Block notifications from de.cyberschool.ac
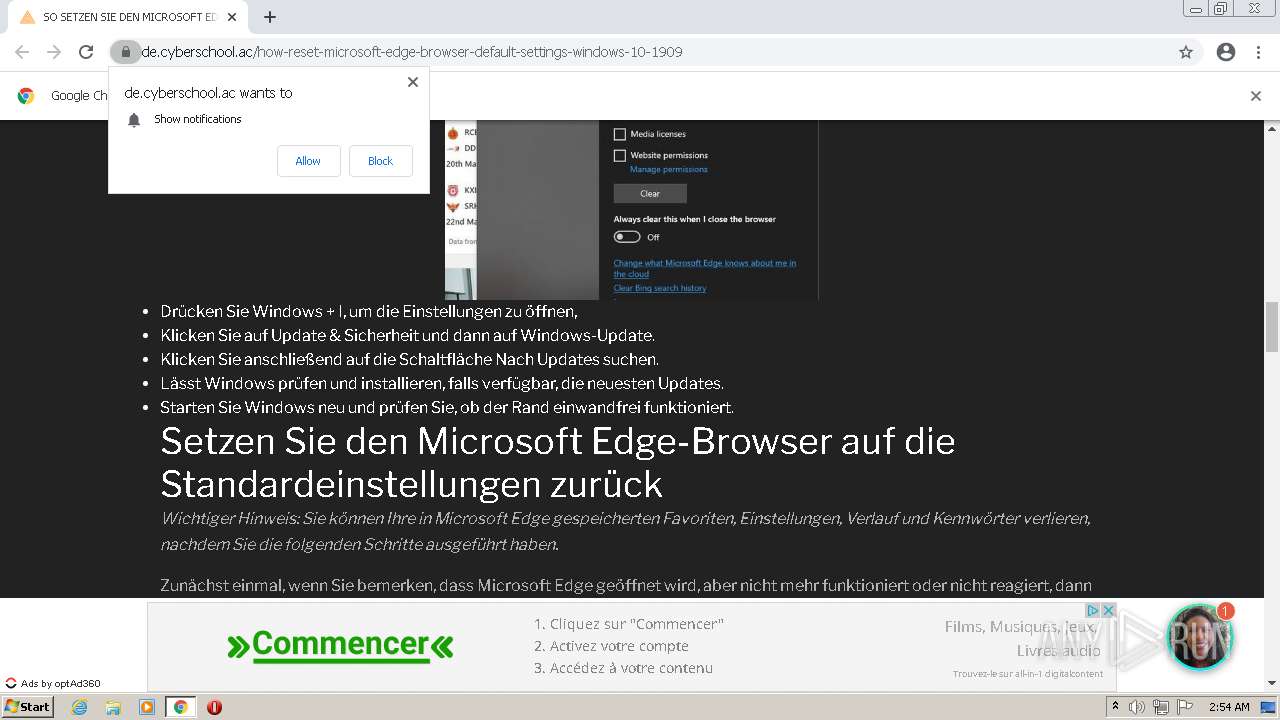The image size is (1280, 720). (x=380, y=161)
